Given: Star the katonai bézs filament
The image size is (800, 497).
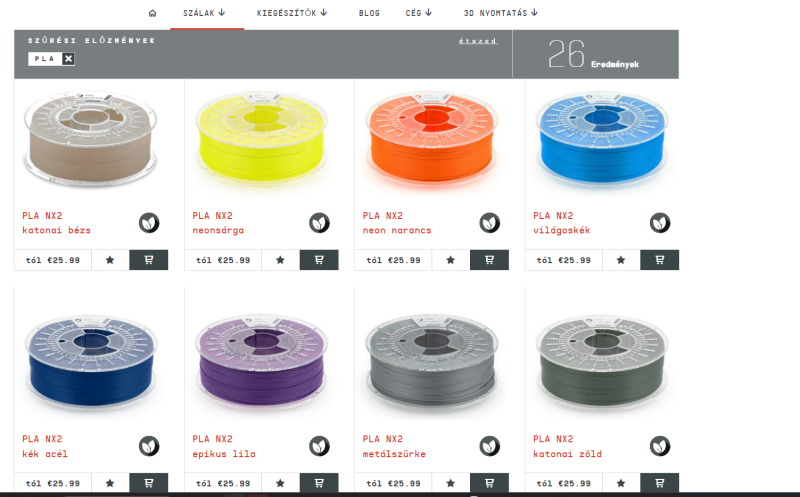Looking at the screenshot, I should pyautogui.click(x=110, y=260).
